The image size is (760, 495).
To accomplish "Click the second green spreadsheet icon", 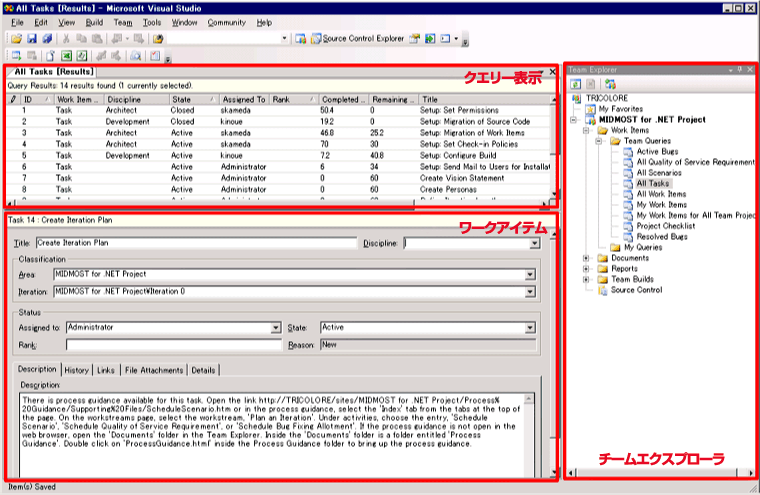I will click(x=81, y=56).
